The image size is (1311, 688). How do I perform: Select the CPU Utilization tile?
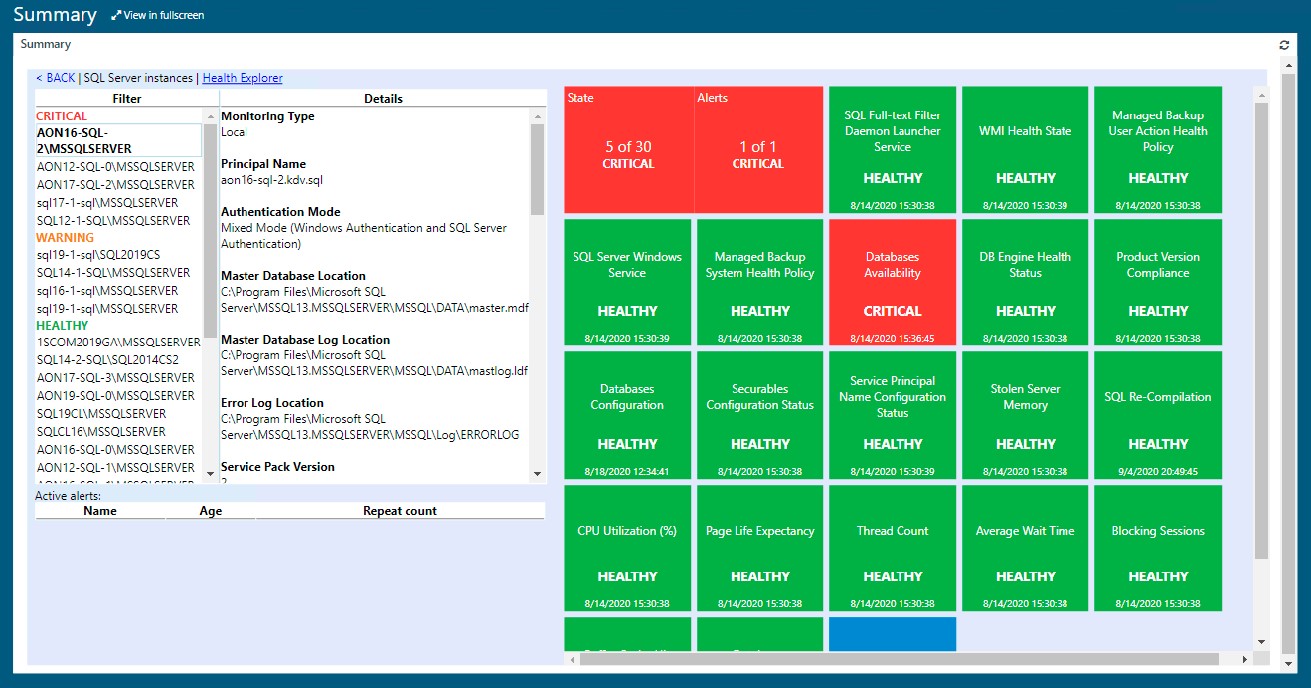click(x=627, y=548)
